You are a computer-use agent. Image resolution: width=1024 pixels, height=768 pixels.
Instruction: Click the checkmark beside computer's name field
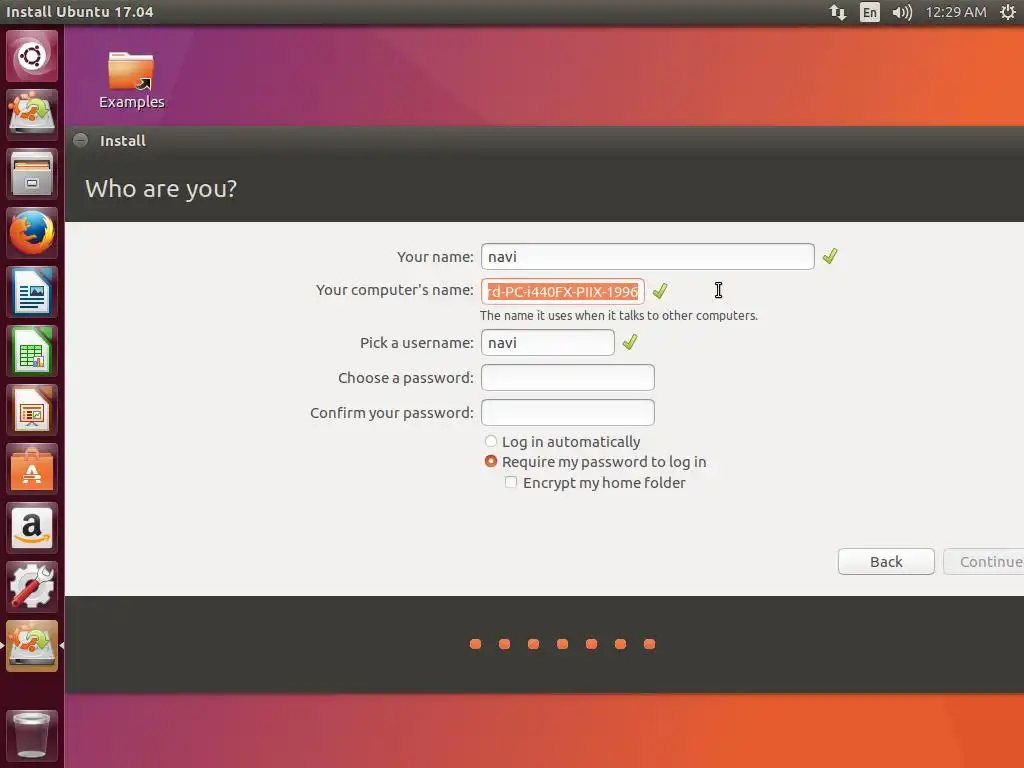660,291
